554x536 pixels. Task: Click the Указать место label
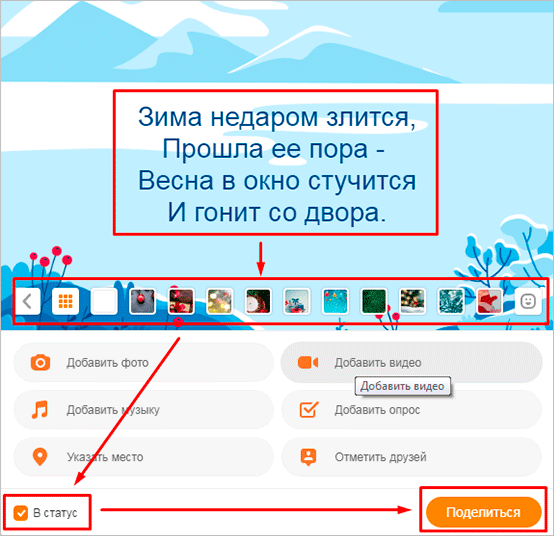(105, 457)
